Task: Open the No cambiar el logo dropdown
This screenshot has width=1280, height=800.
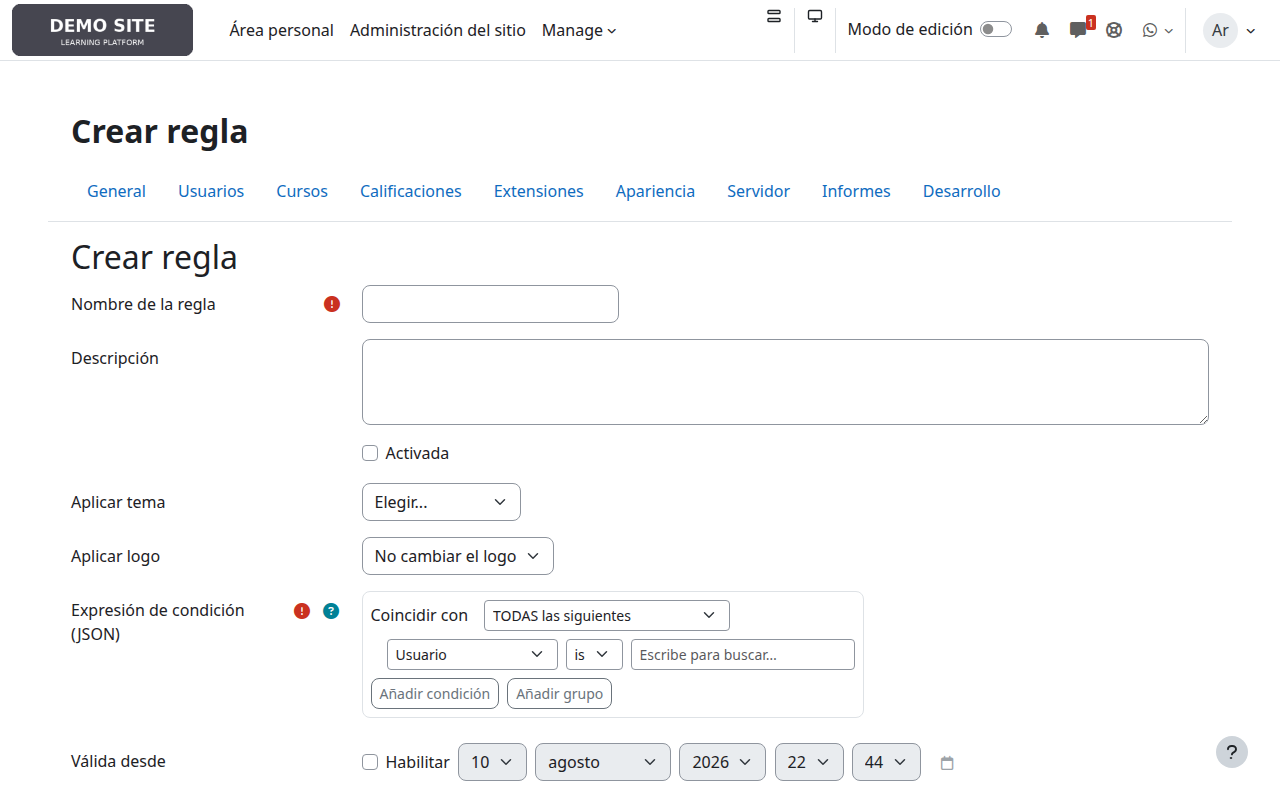Action: tap(458, 556)
